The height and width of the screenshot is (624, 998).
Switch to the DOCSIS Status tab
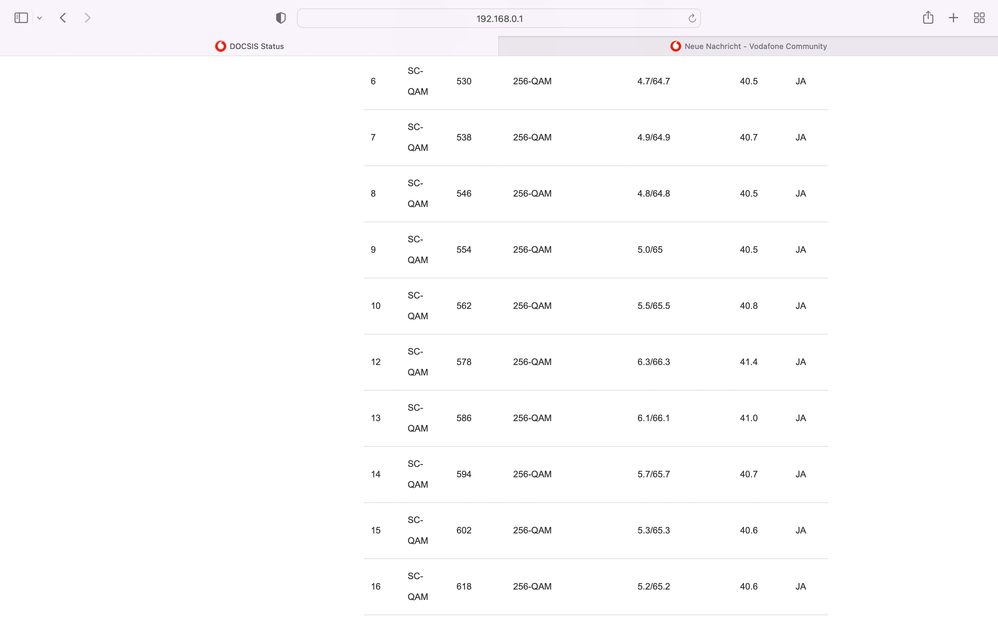[249, 46]
